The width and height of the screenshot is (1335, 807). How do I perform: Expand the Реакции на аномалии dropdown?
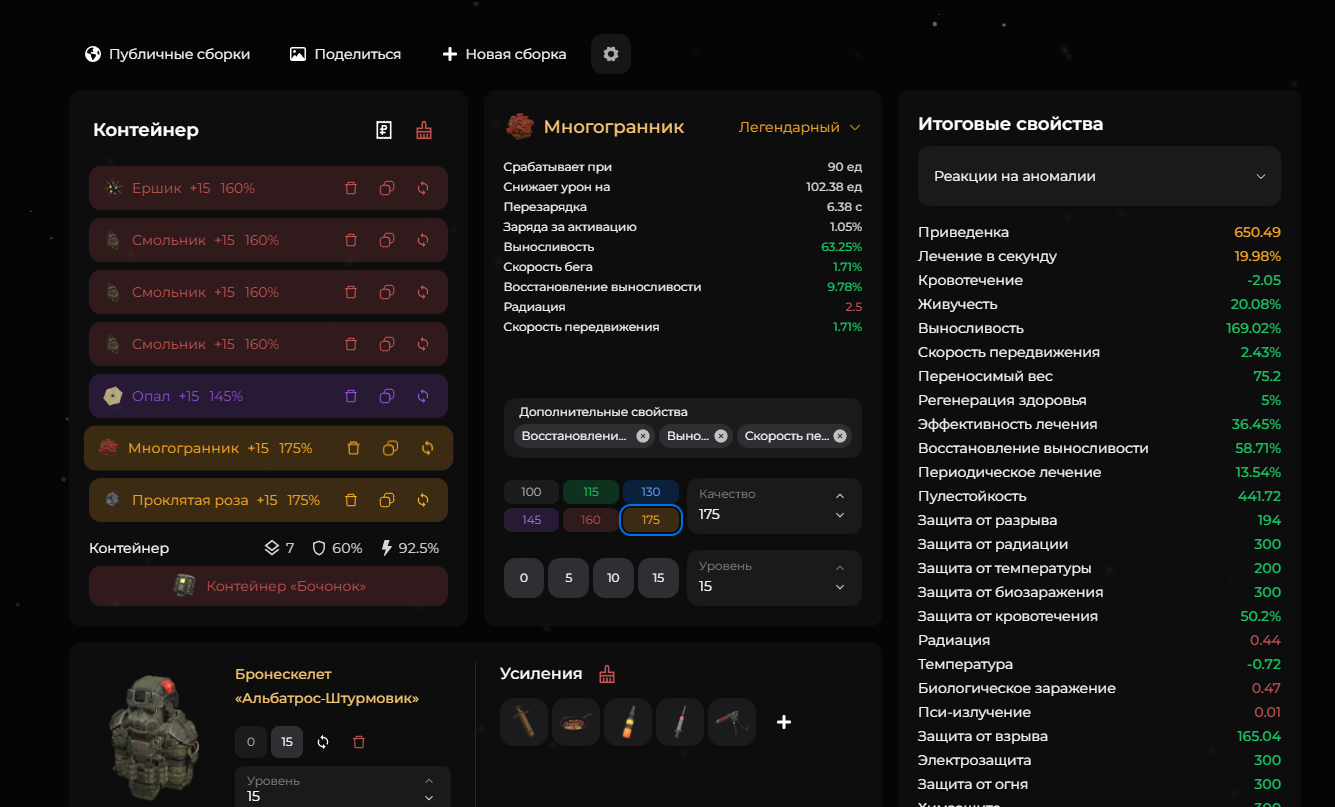pos(1099,176)
